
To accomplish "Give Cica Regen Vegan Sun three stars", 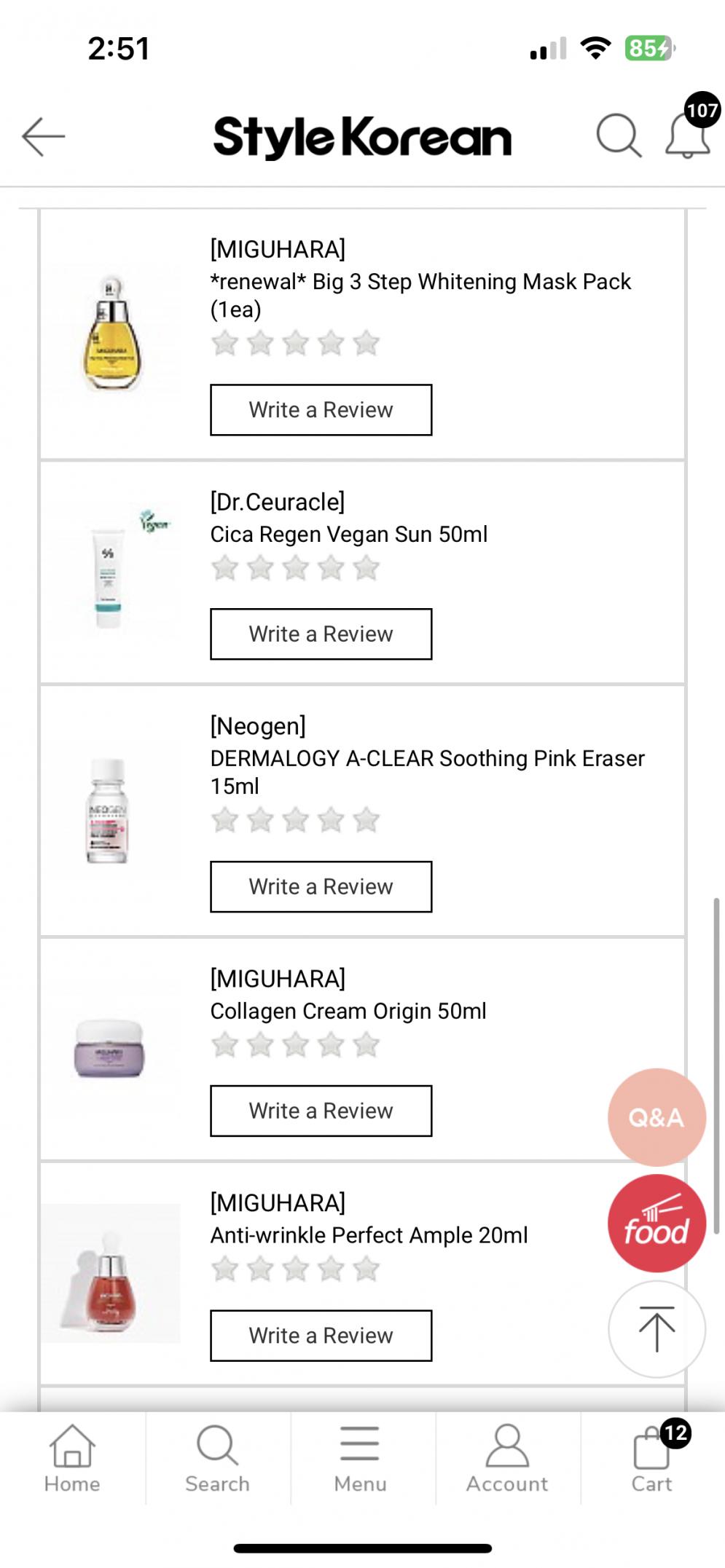I will click(x=296, y=568).
